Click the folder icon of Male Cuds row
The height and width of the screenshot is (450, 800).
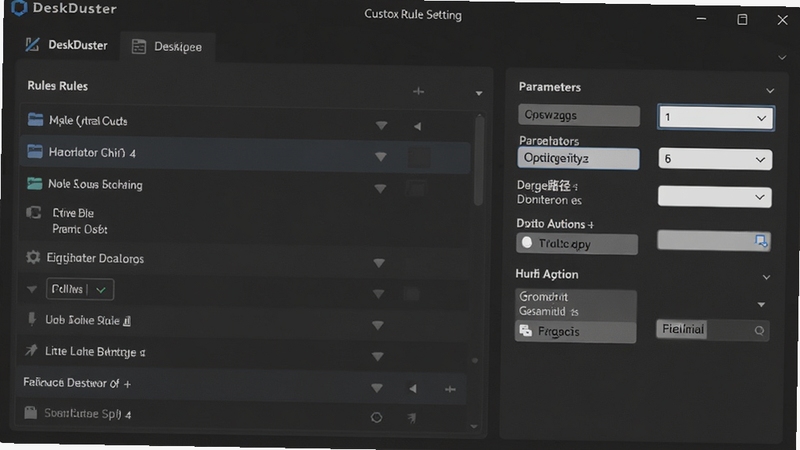(35, 120)
